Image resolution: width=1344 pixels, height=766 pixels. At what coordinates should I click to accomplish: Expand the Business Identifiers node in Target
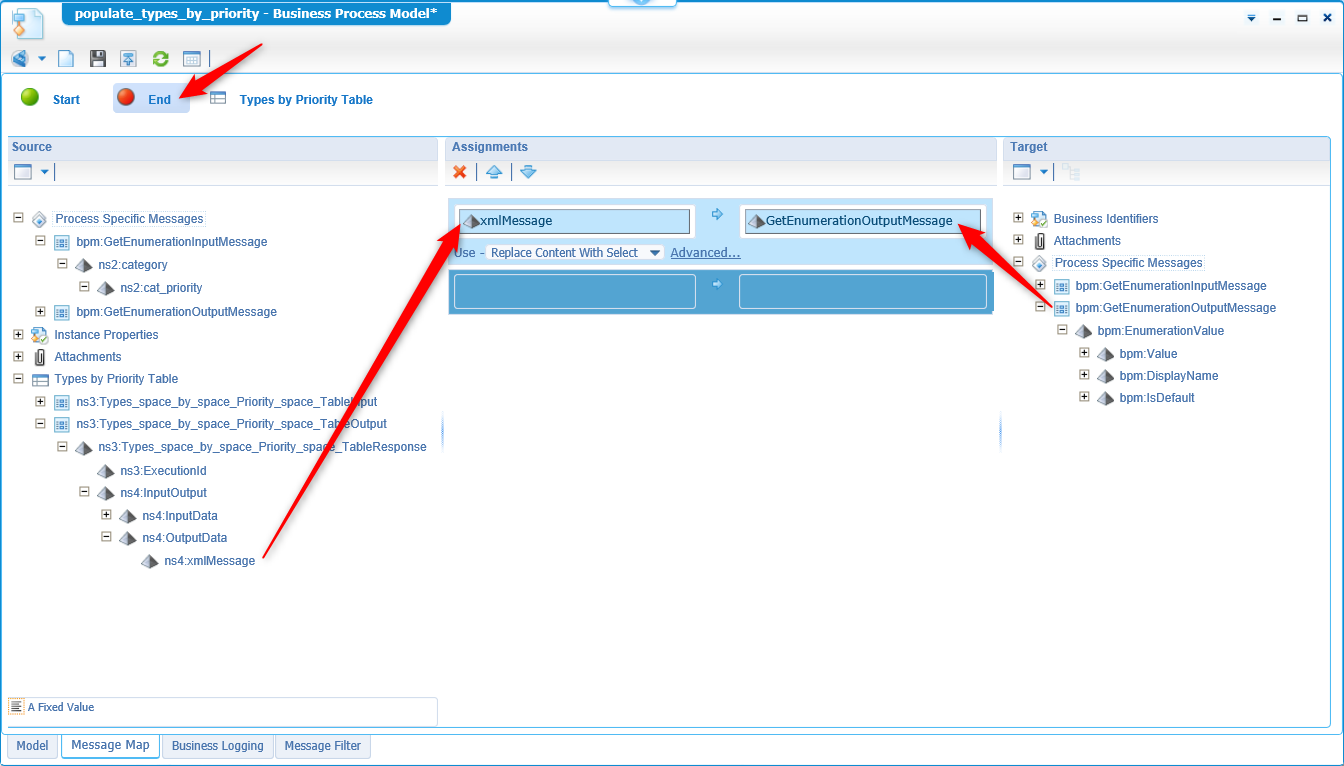(x=1018, y=218)
